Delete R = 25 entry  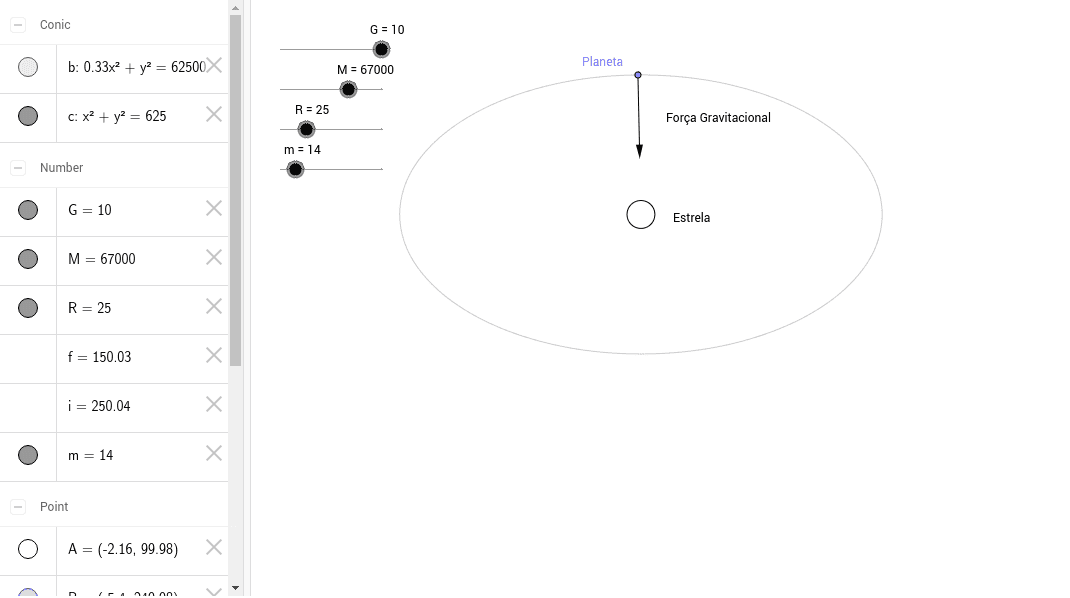pos(214,307)
